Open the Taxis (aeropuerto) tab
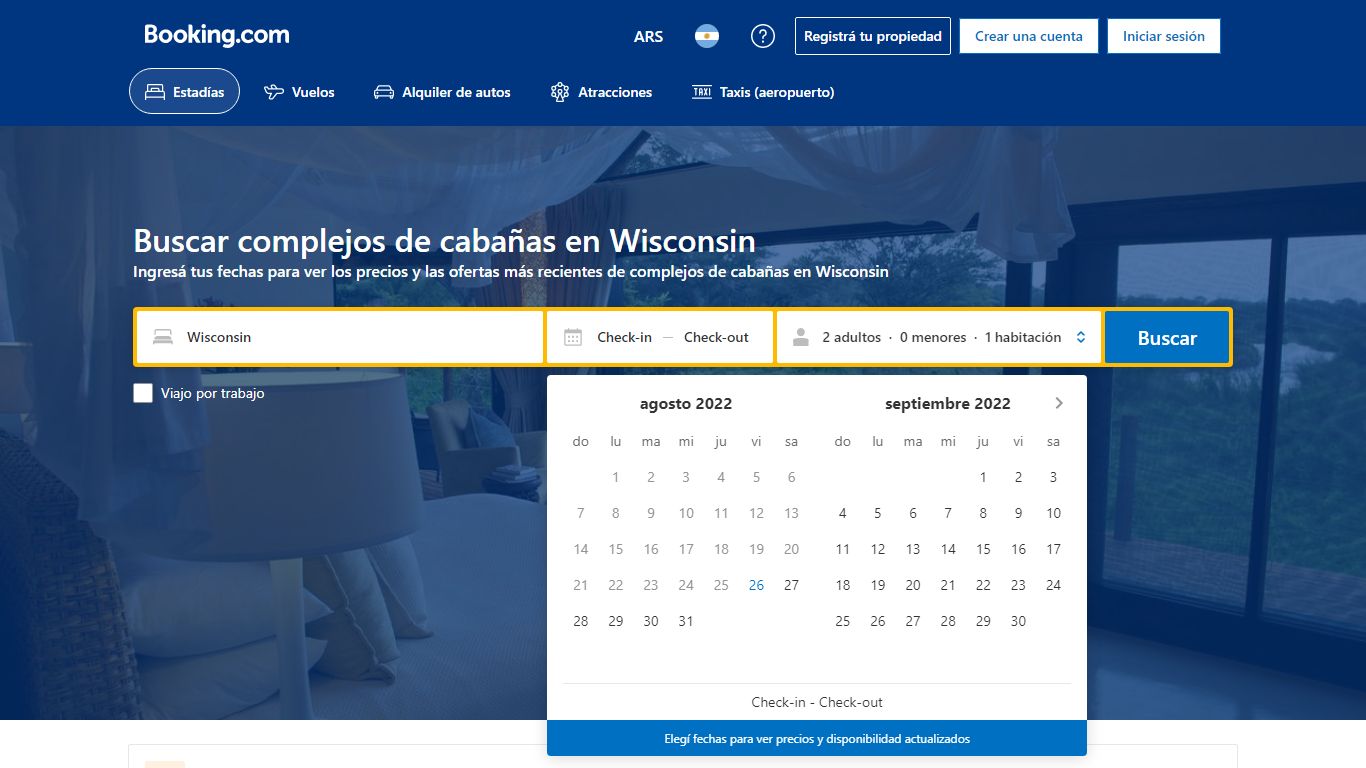Screen dimensions: 1366x768 763,92
